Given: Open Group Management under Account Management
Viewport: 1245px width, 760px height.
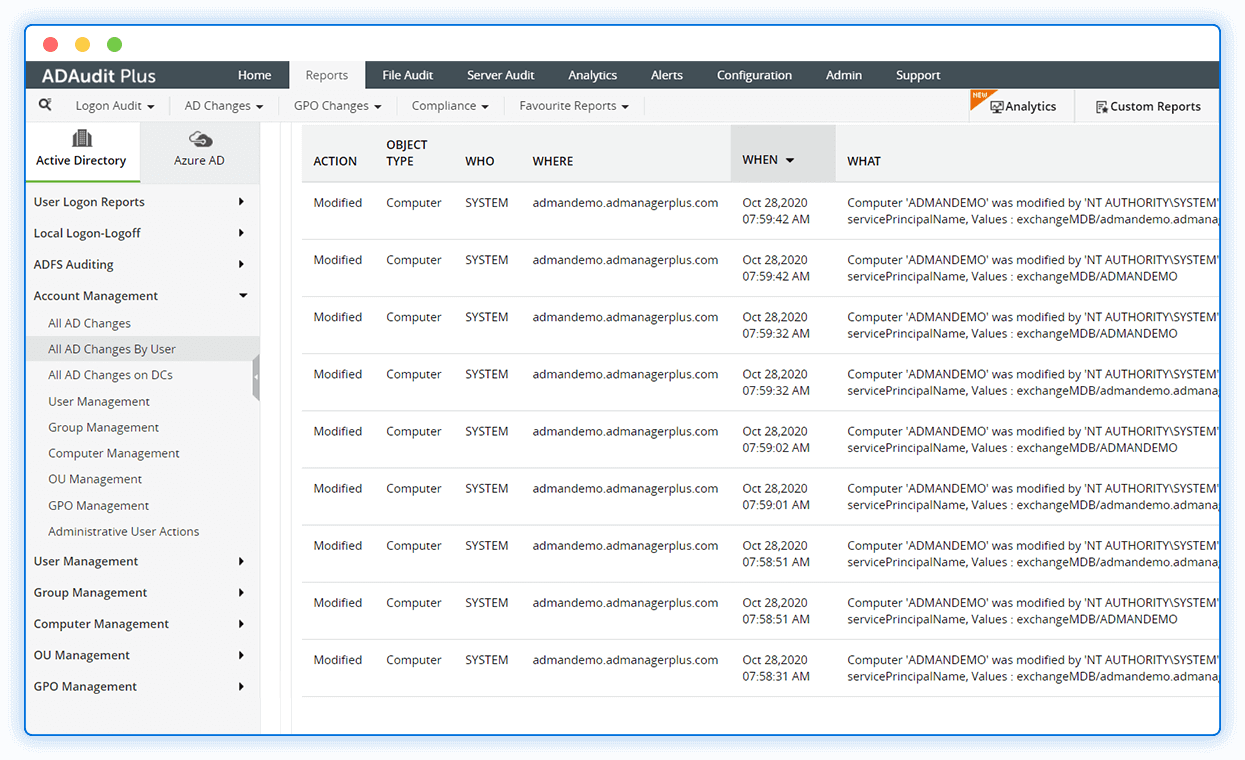Looking at the screenshot, I should click(104, 427).
